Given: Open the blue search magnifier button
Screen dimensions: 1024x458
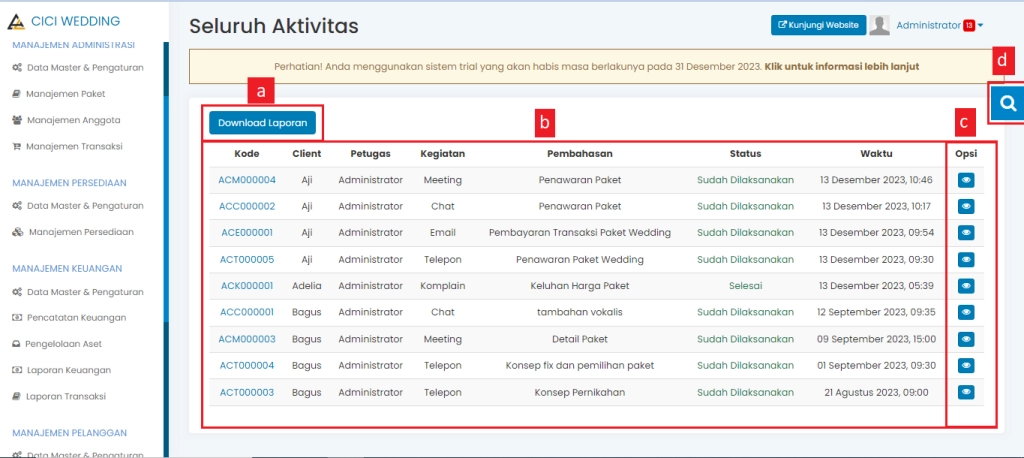Looking at the screenshot, I should tap(1008, 103).
